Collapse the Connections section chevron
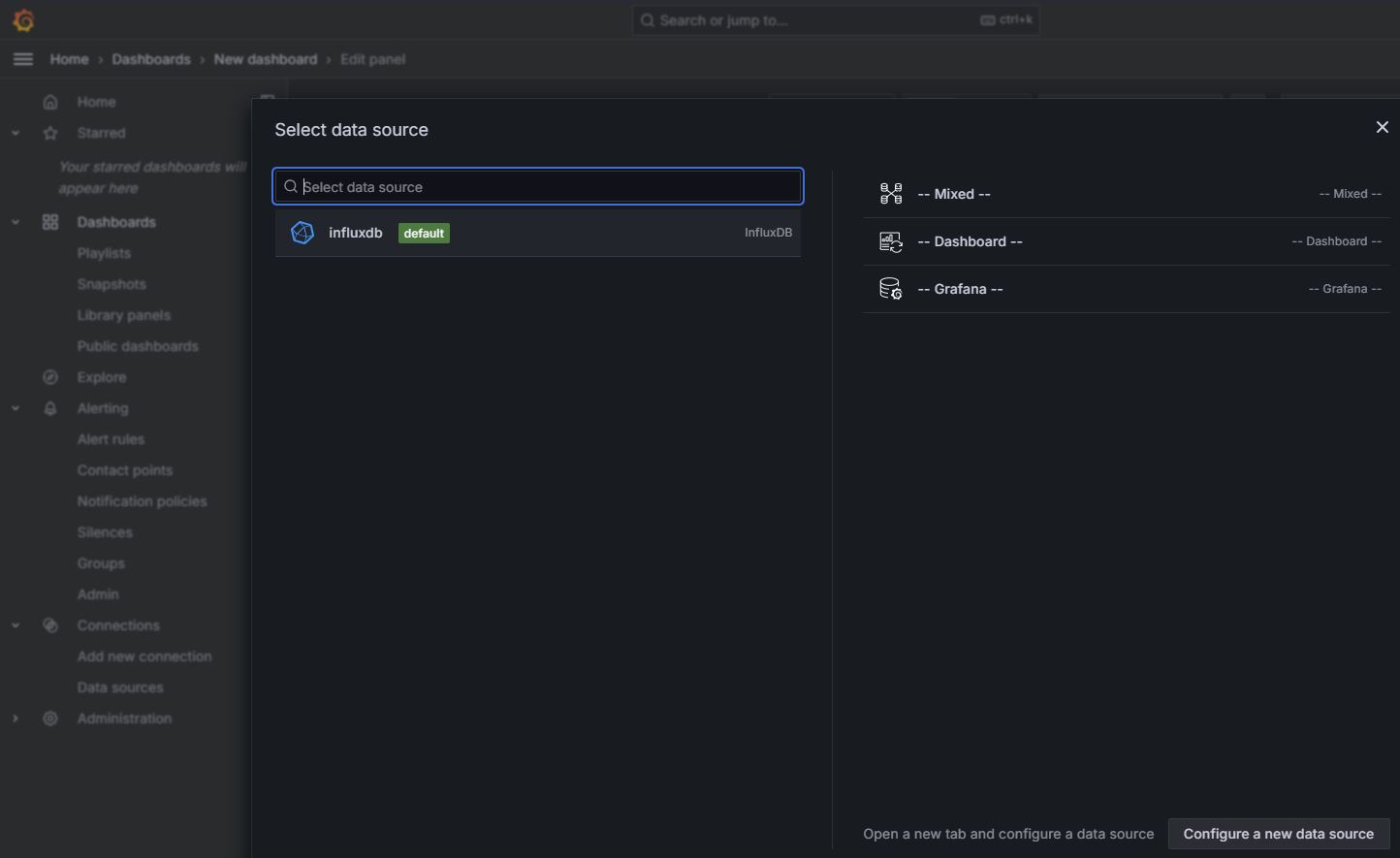1400x858 pixels. click(16, 625)
